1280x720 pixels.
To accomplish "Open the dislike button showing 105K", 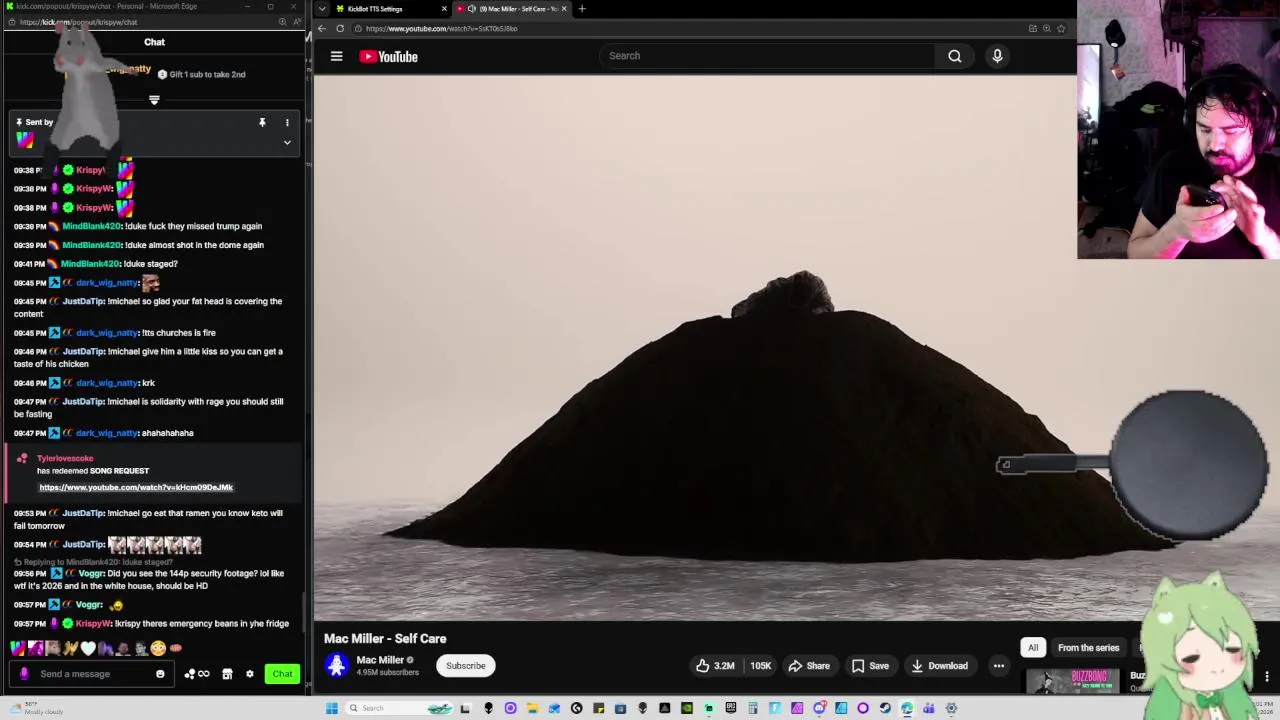I will coord(760,666).
